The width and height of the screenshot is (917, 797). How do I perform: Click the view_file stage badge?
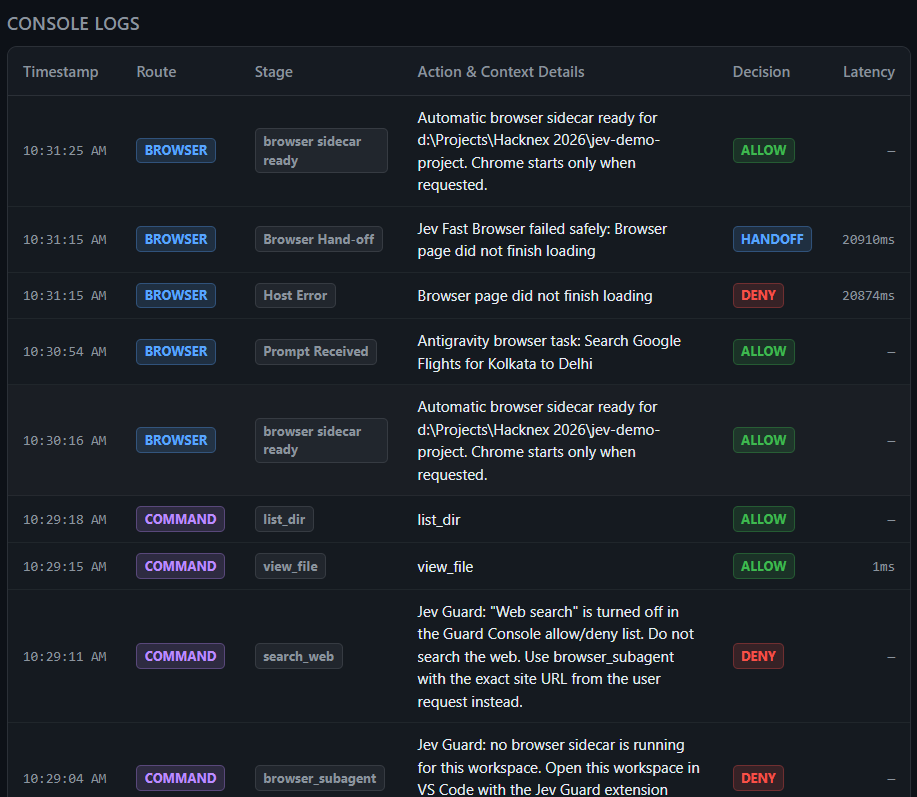pos(290,566)
